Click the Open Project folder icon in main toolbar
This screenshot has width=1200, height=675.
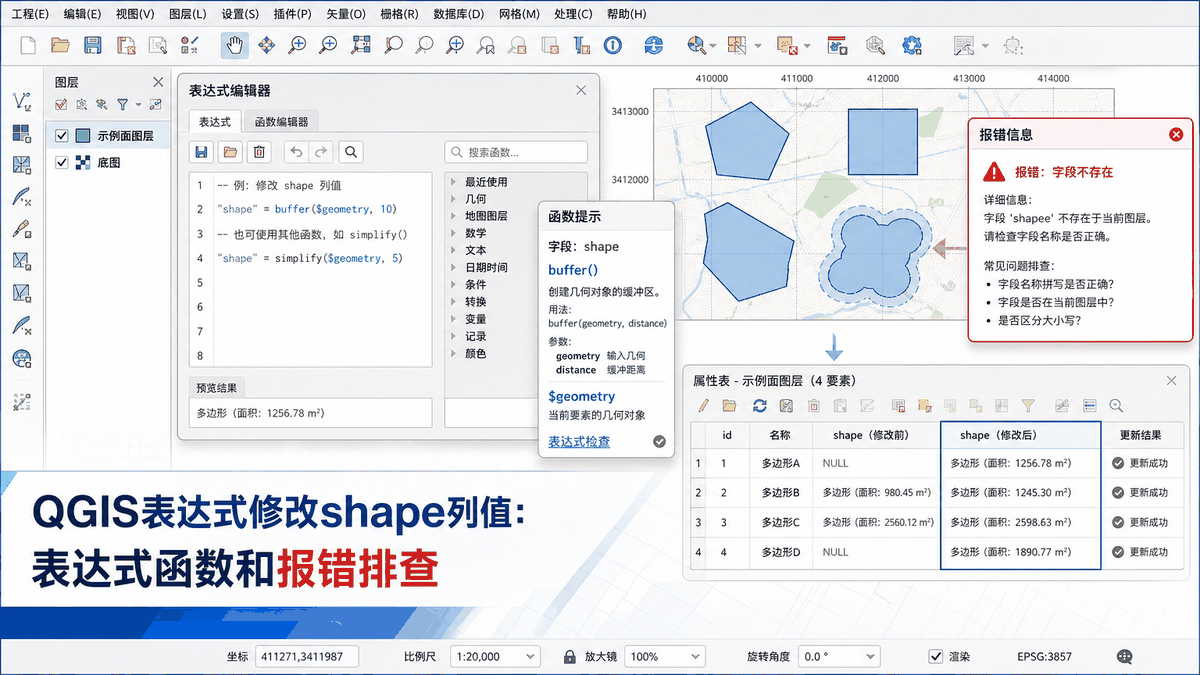[60, 45]
